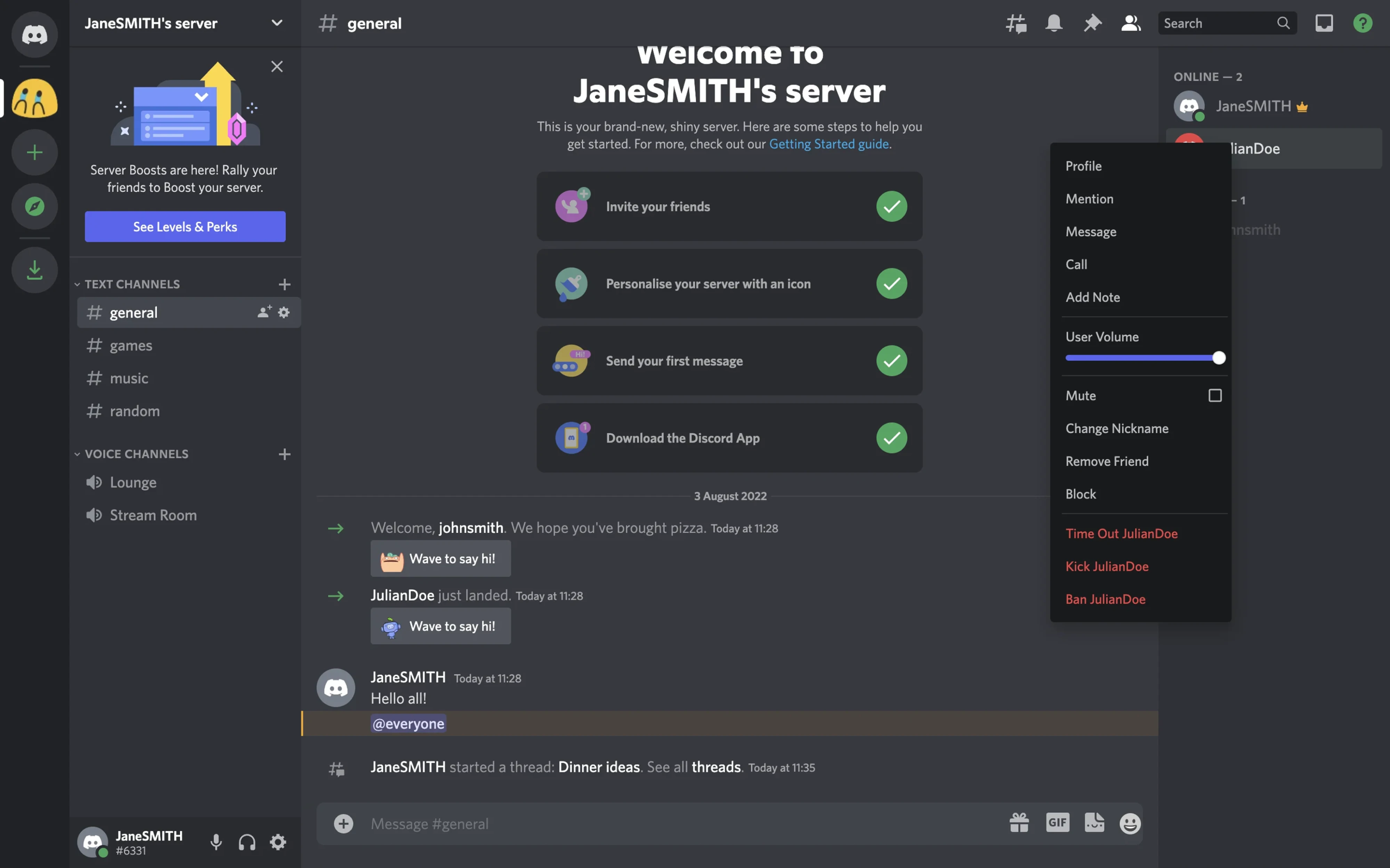The height and width of the screenshot is (868, 1390).
Task: Join the Stream Room voice channel
Action: pos(188,515)
